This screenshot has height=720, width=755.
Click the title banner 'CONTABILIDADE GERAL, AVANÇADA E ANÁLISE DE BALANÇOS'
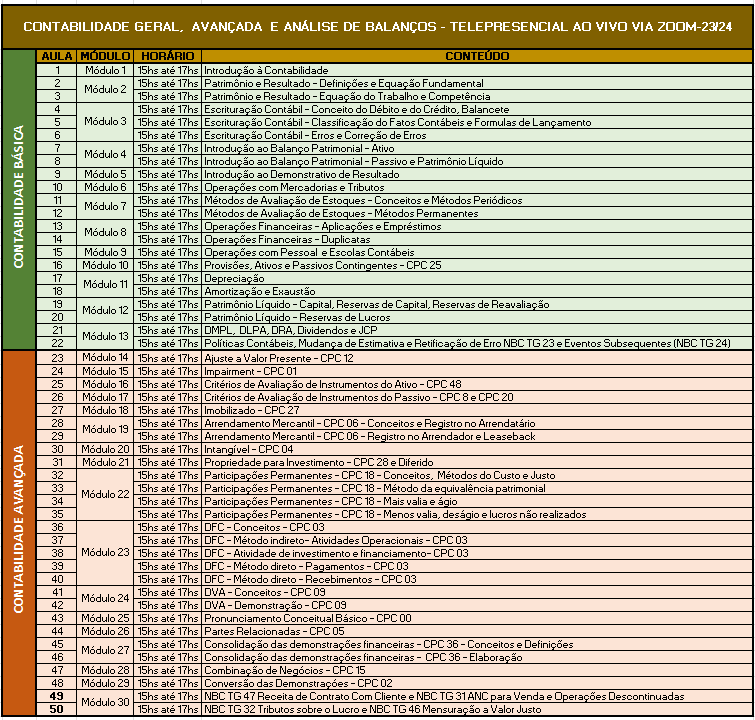(378, 26)
